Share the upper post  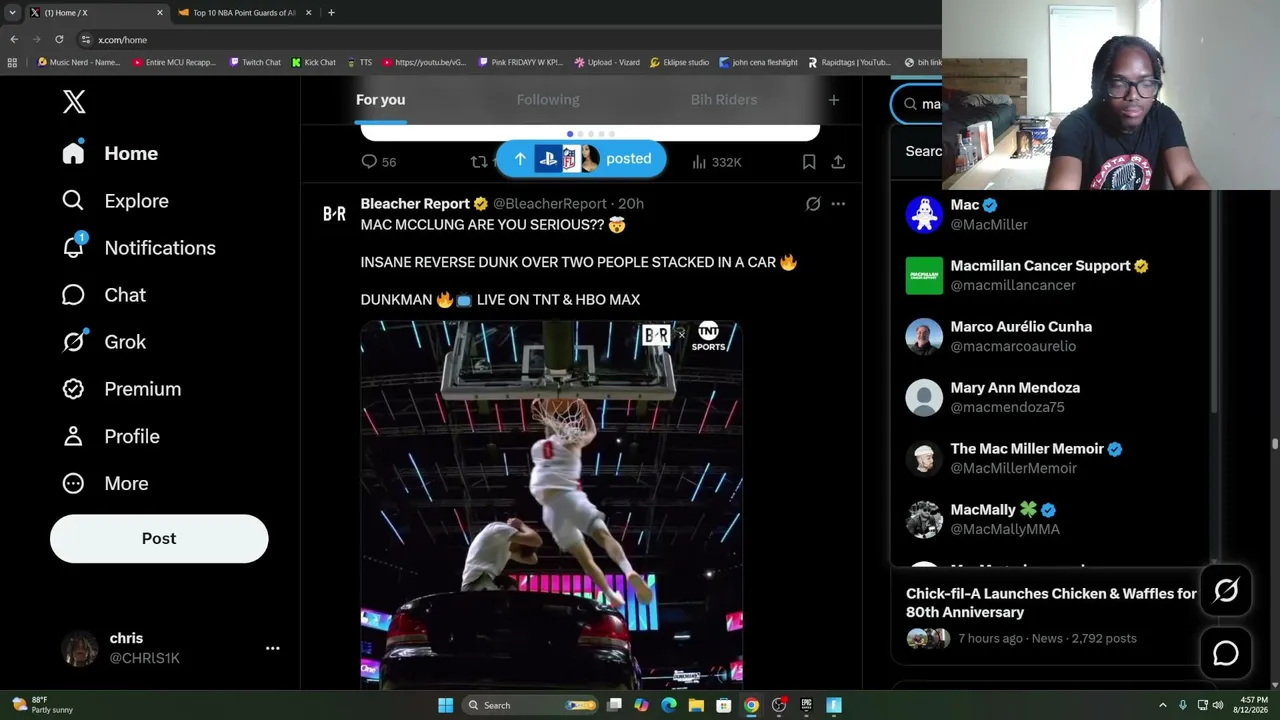click(x=838, y=161)
